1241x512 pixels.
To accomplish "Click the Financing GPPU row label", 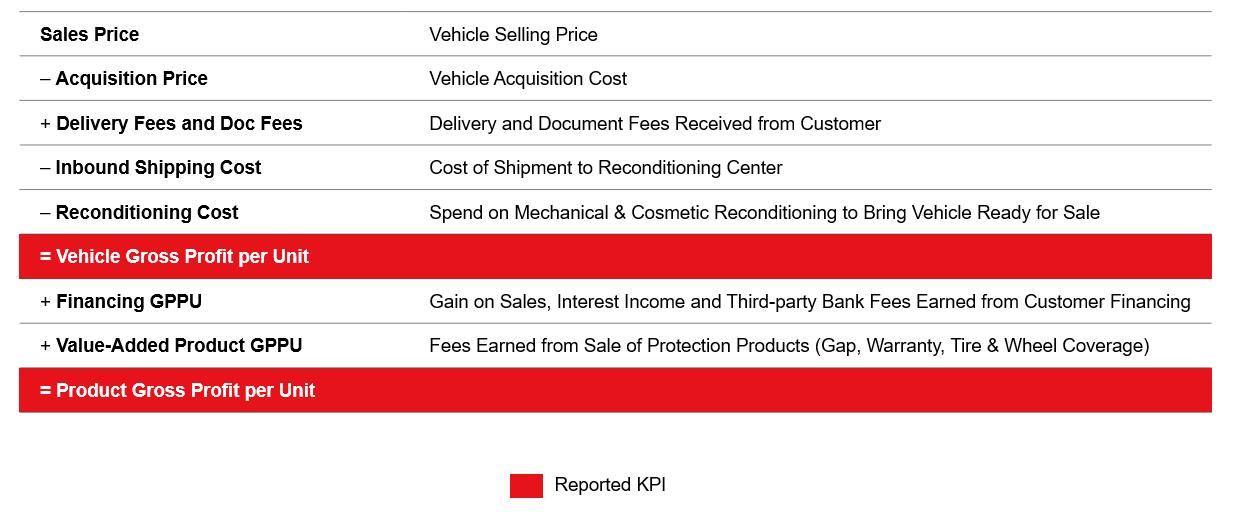I will [129, 301].
